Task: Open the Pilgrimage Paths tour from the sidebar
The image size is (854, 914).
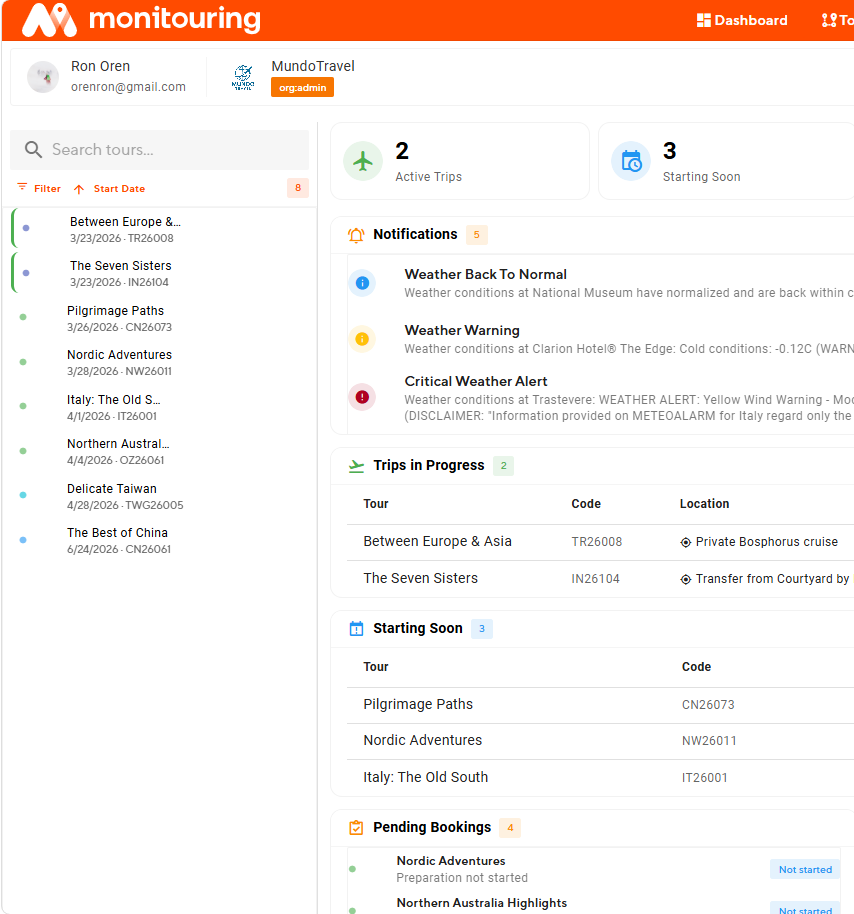Action: tap(115, 318)
